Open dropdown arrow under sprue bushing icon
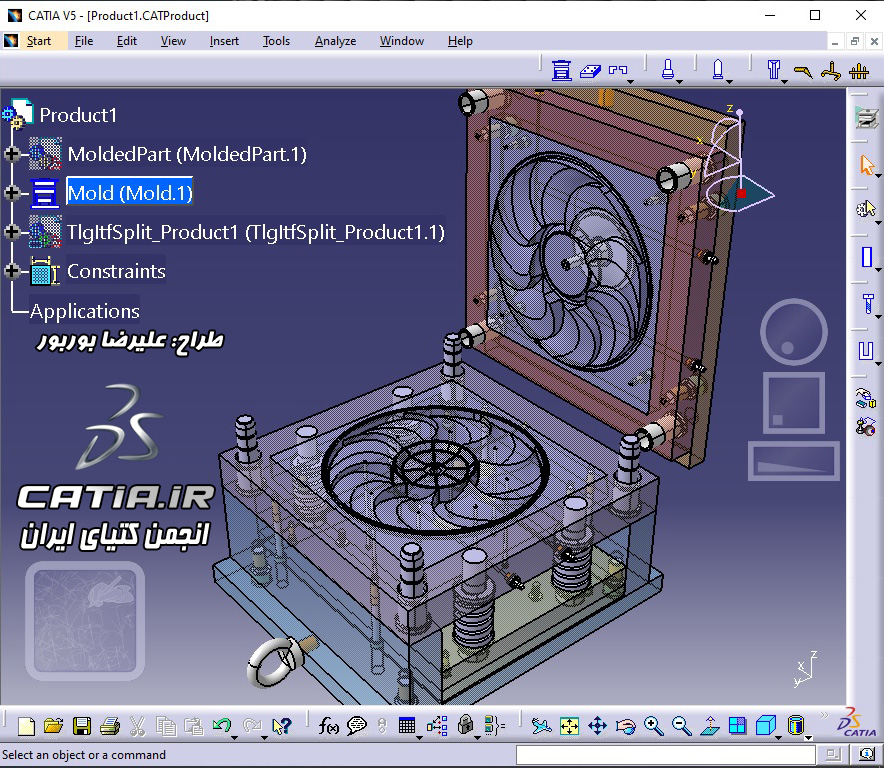 [x=784, y=82]
